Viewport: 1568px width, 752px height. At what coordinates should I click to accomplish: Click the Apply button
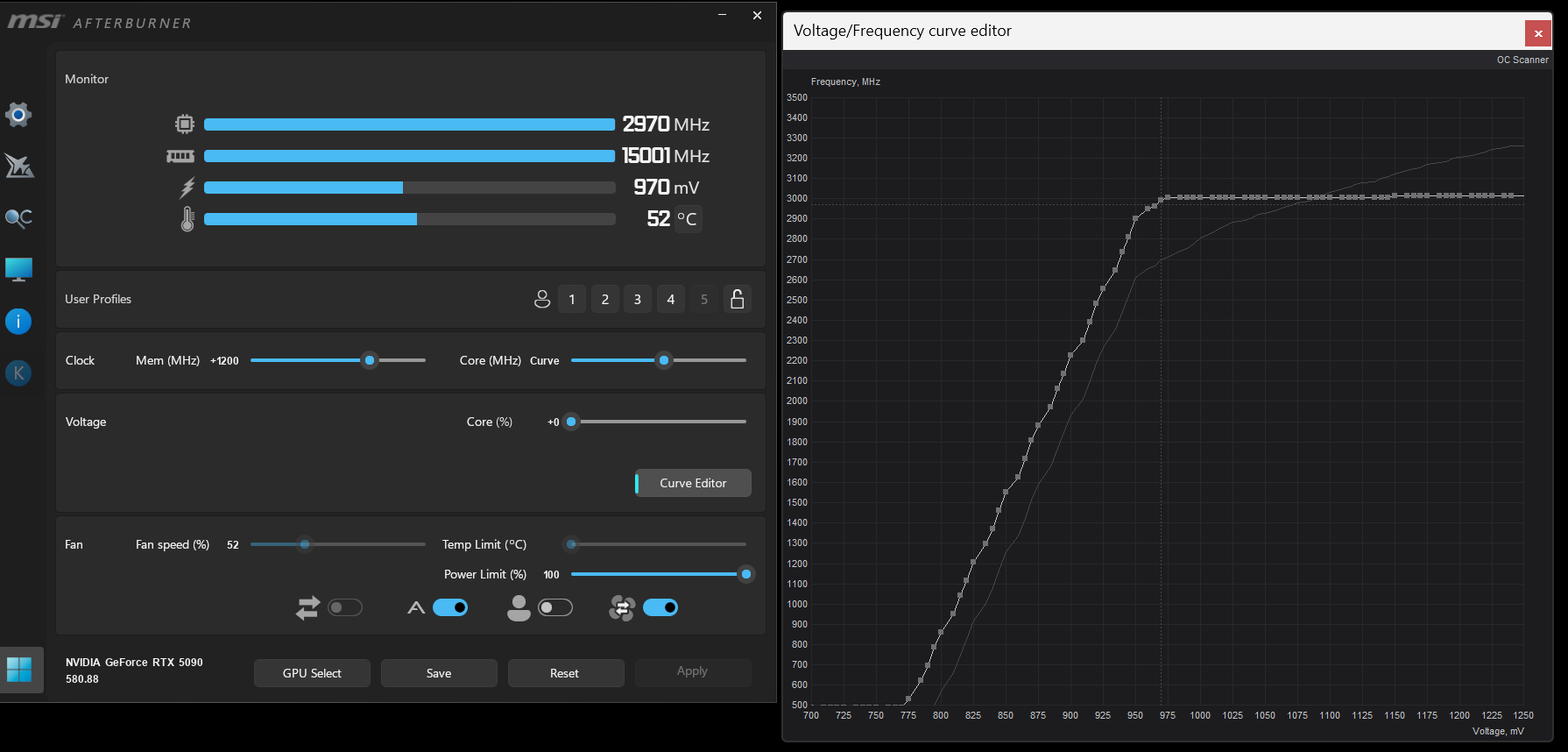coord(693,671)
